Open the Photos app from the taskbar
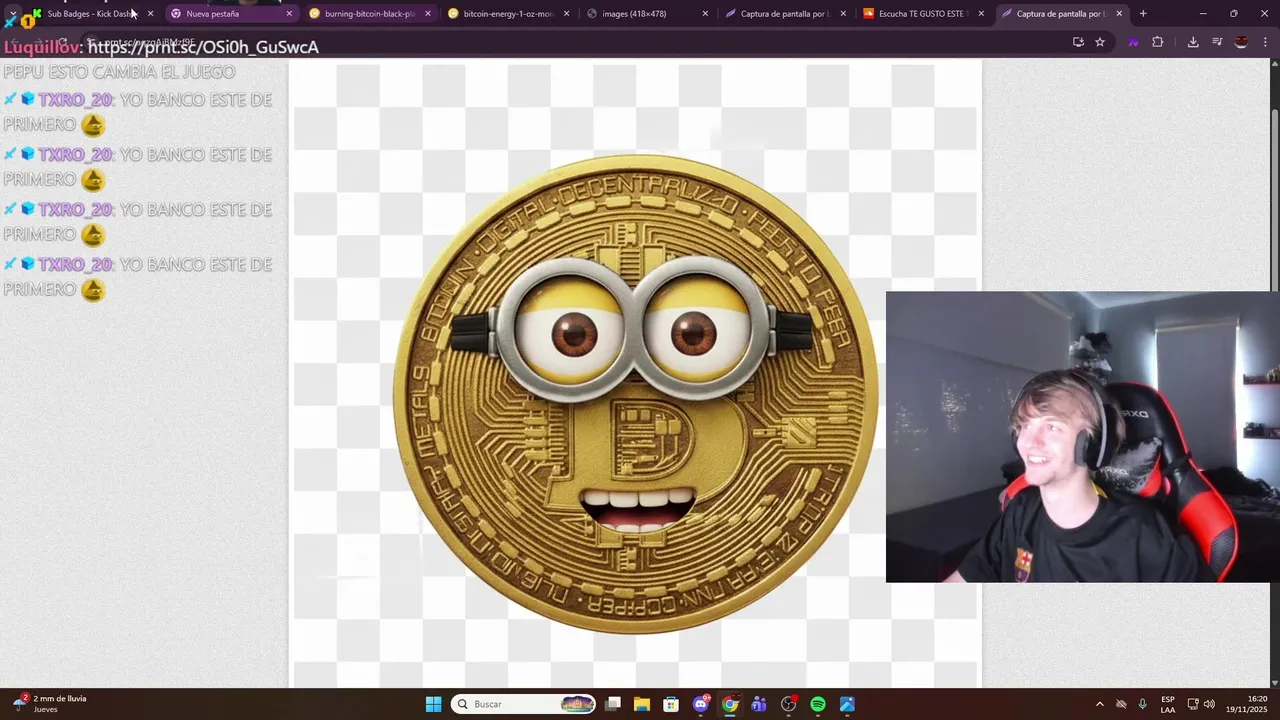The image size is (1280, 720). [847, 704]
